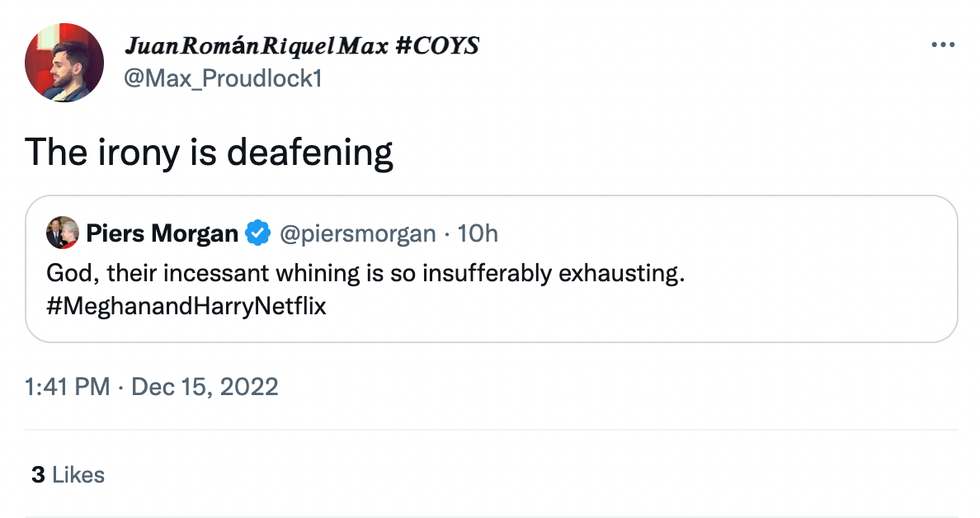The image size is (980, 518).
Task: Click Max_Proudlock1's round profile avatar
Action: click(x=64, y=62)
